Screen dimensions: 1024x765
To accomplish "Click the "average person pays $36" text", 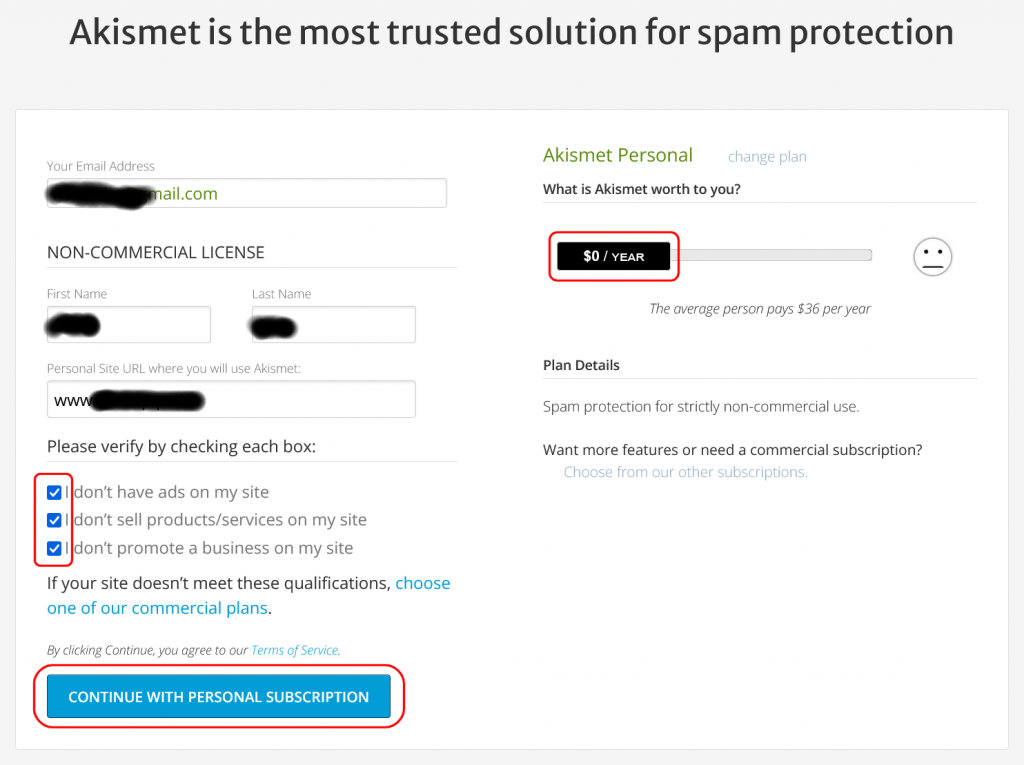I will pyautogui.click(x=760, y=308).
